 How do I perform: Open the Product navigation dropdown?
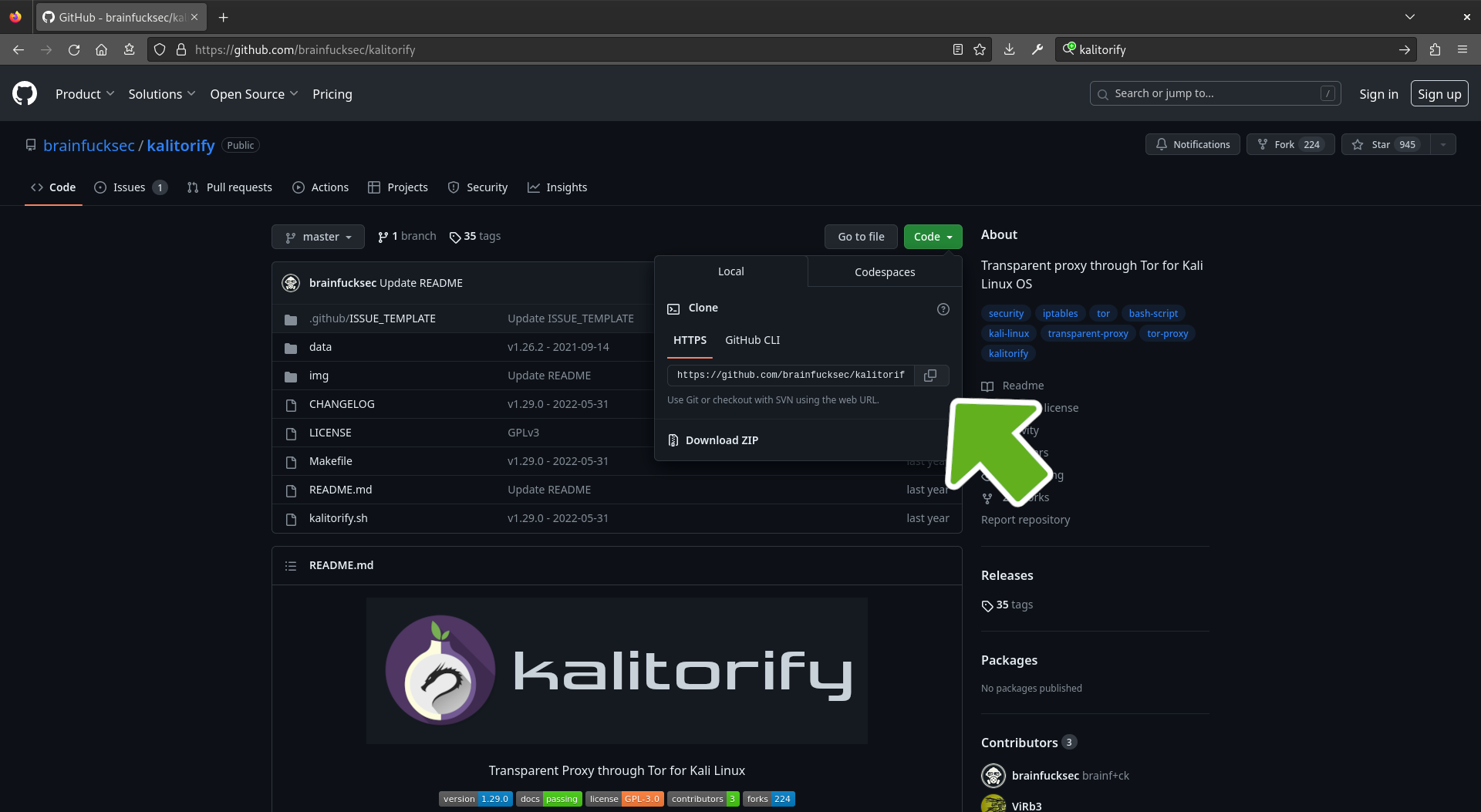[x=85, y=94]
